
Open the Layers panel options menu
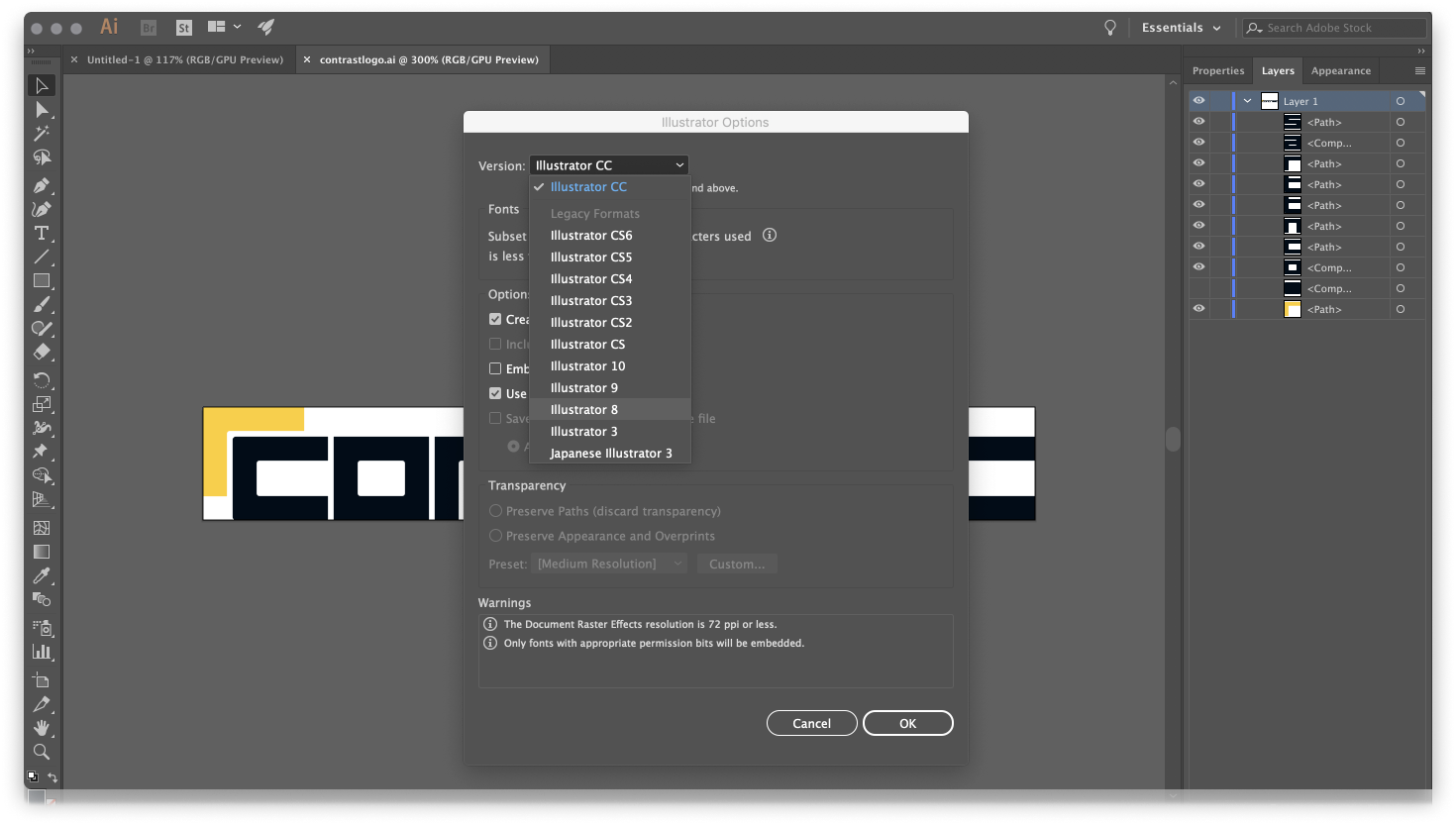(x=1420, y=70)
